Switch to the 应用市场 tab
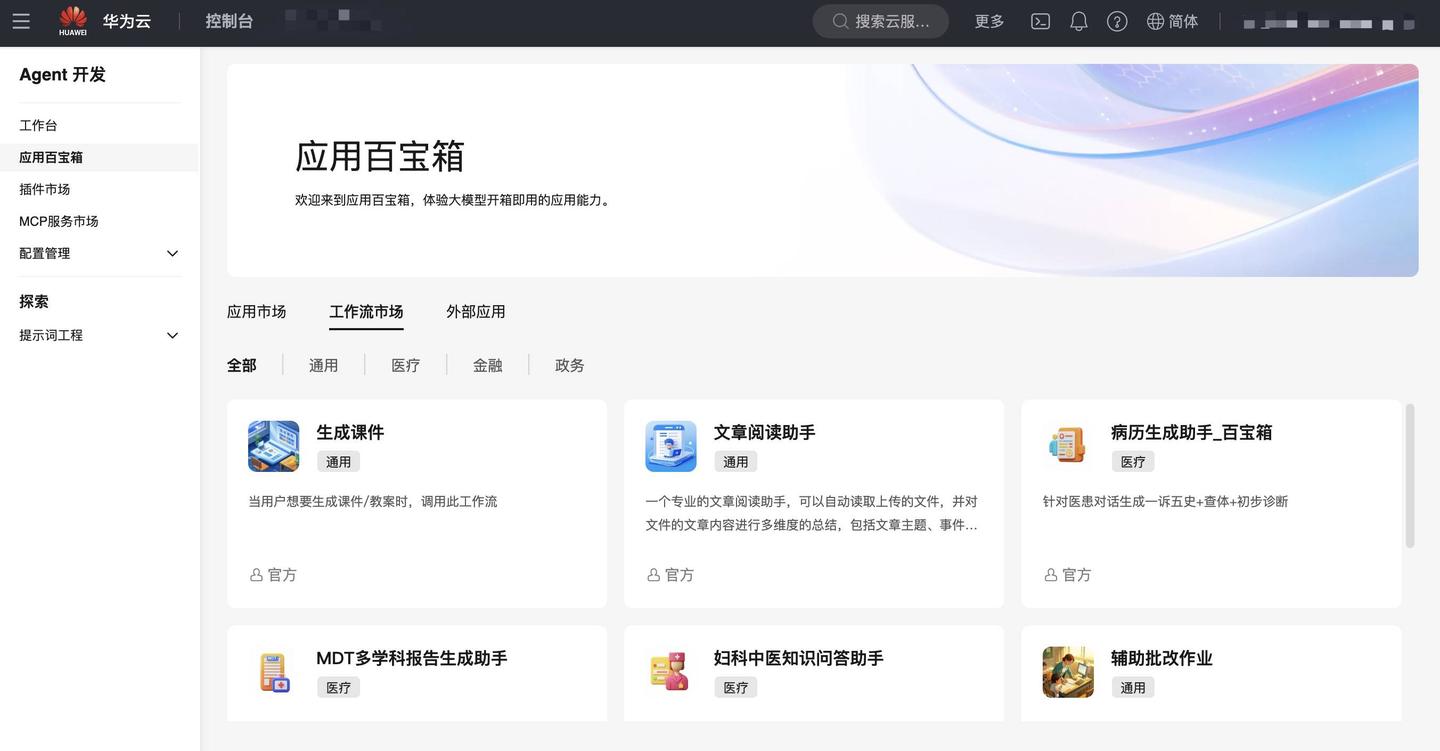This screenshot has height=751, width=1440. [x=257, y=311]
